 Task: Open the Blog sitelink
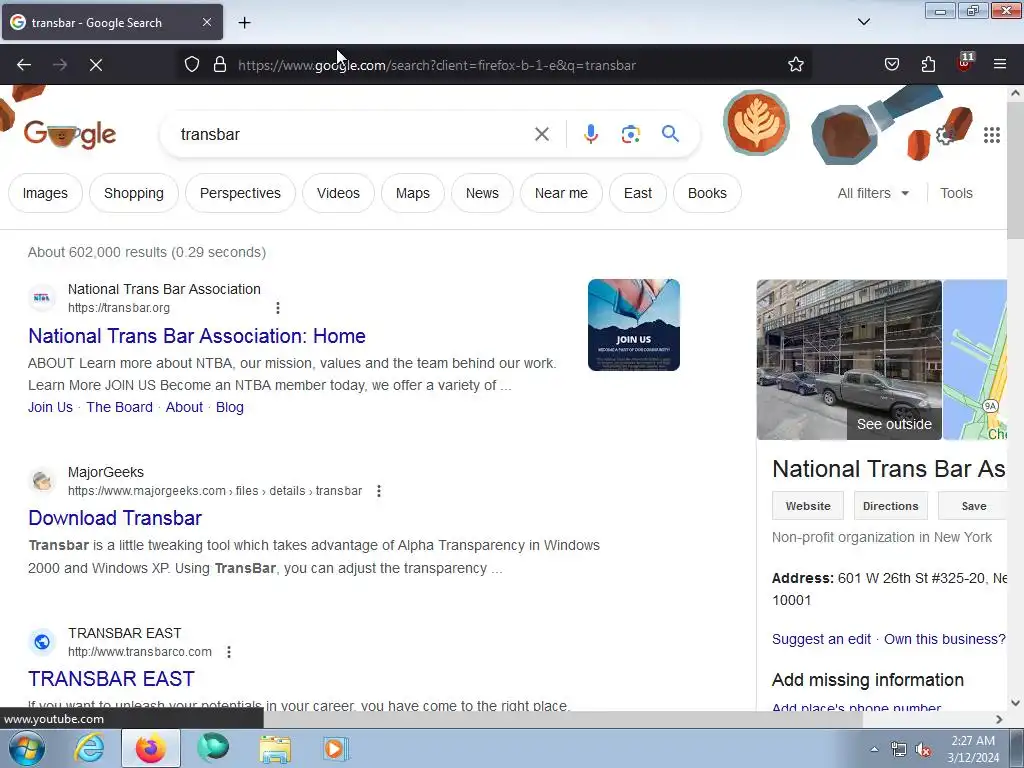click(x=230, y=407)
